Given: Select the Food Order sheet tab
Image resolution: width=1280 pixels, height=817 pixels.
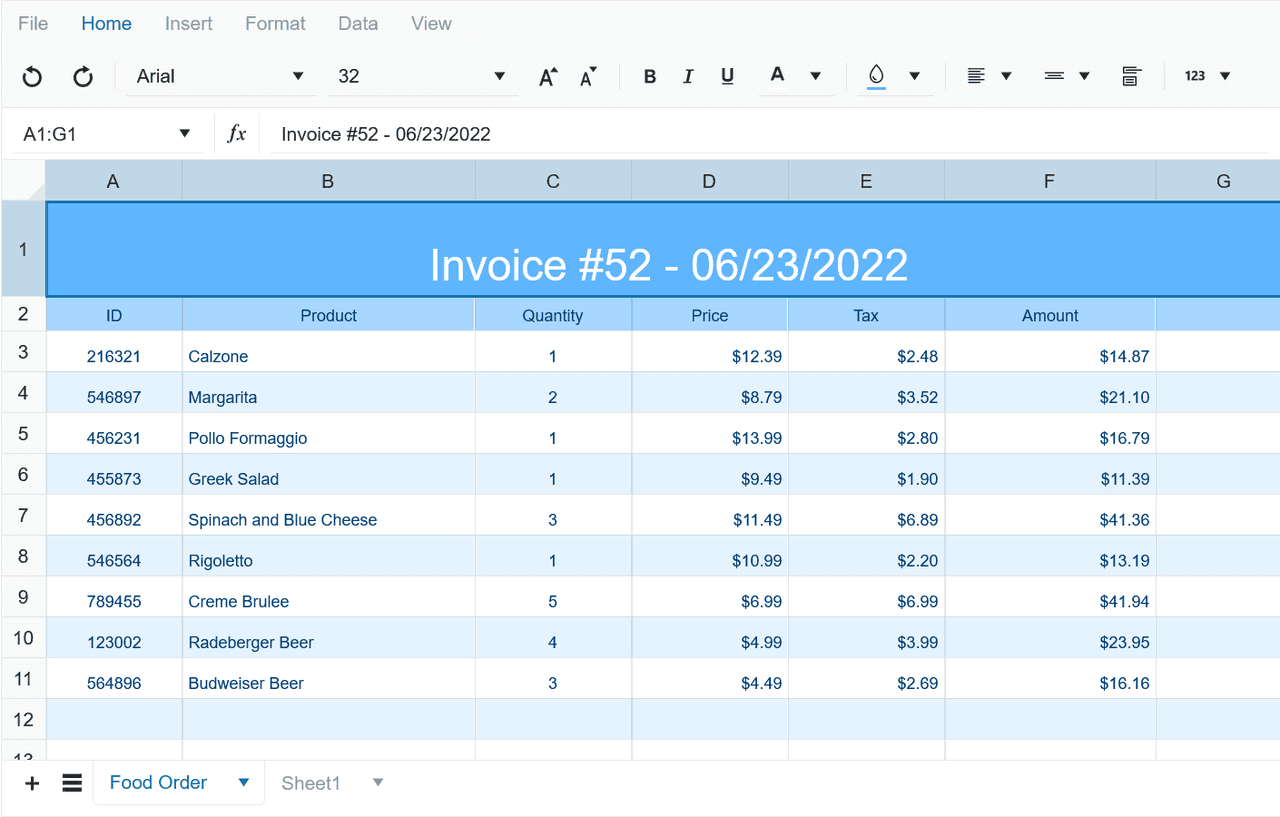Looking at the screenshot, I should [158, 783].
